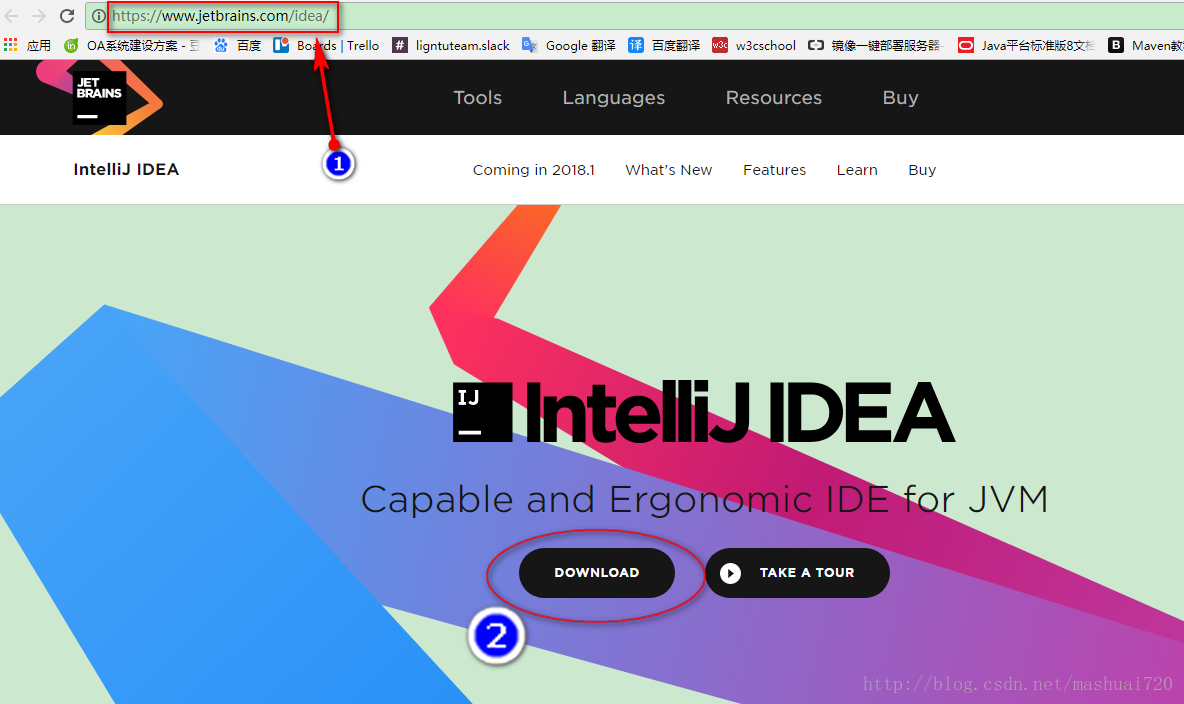Screen dimensions: 1184x704
Task: Open the Maven bookmark on the right
Action: pyautogui.click(x=1150, y=45)
